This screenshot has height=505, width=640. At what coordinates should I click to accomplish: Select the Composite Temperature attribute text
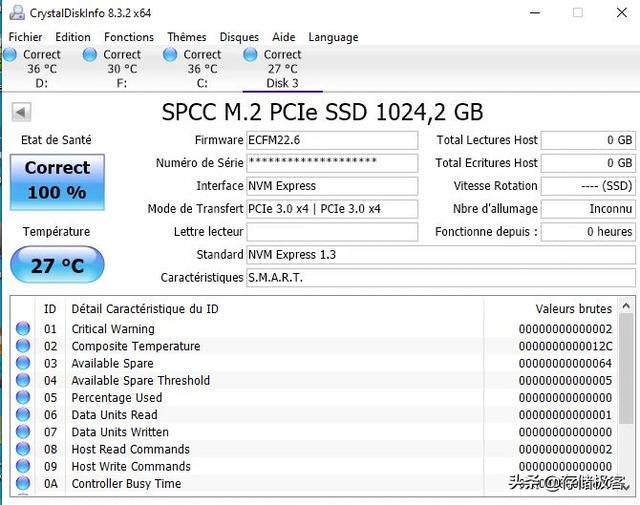136,346
